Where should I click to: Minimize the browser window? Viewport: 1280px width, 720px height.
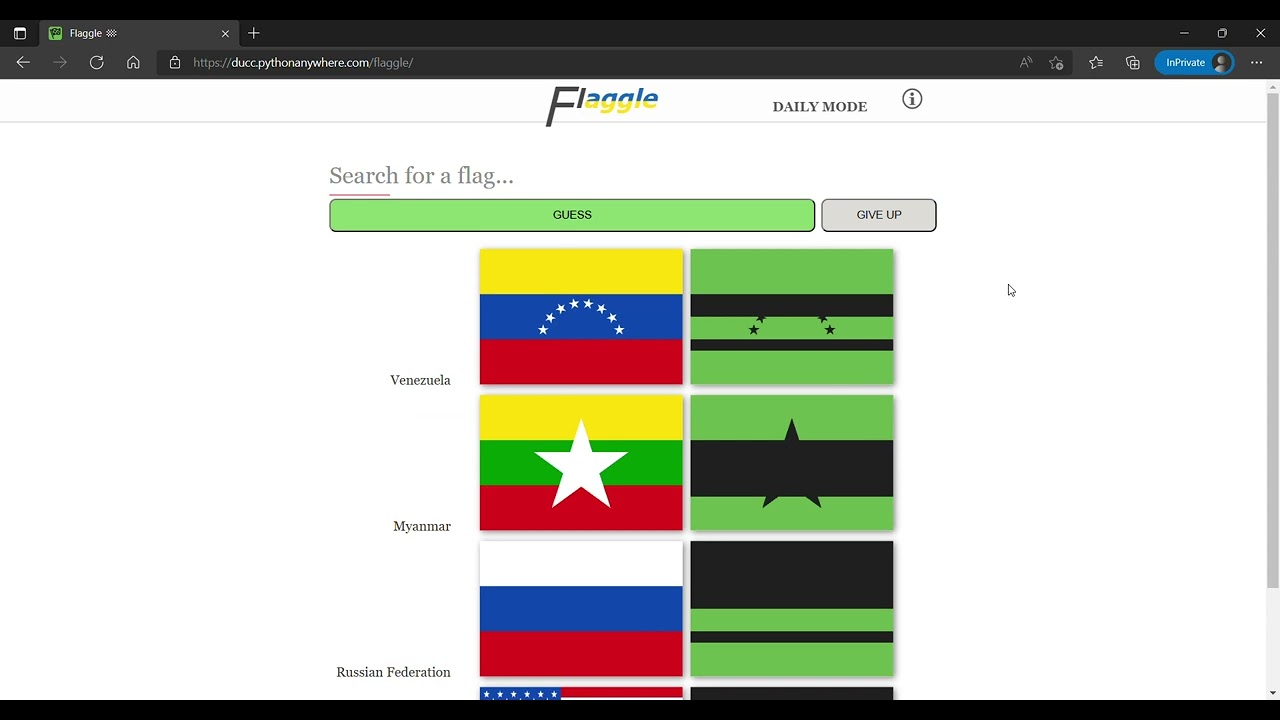click(x=1184, y=33)
